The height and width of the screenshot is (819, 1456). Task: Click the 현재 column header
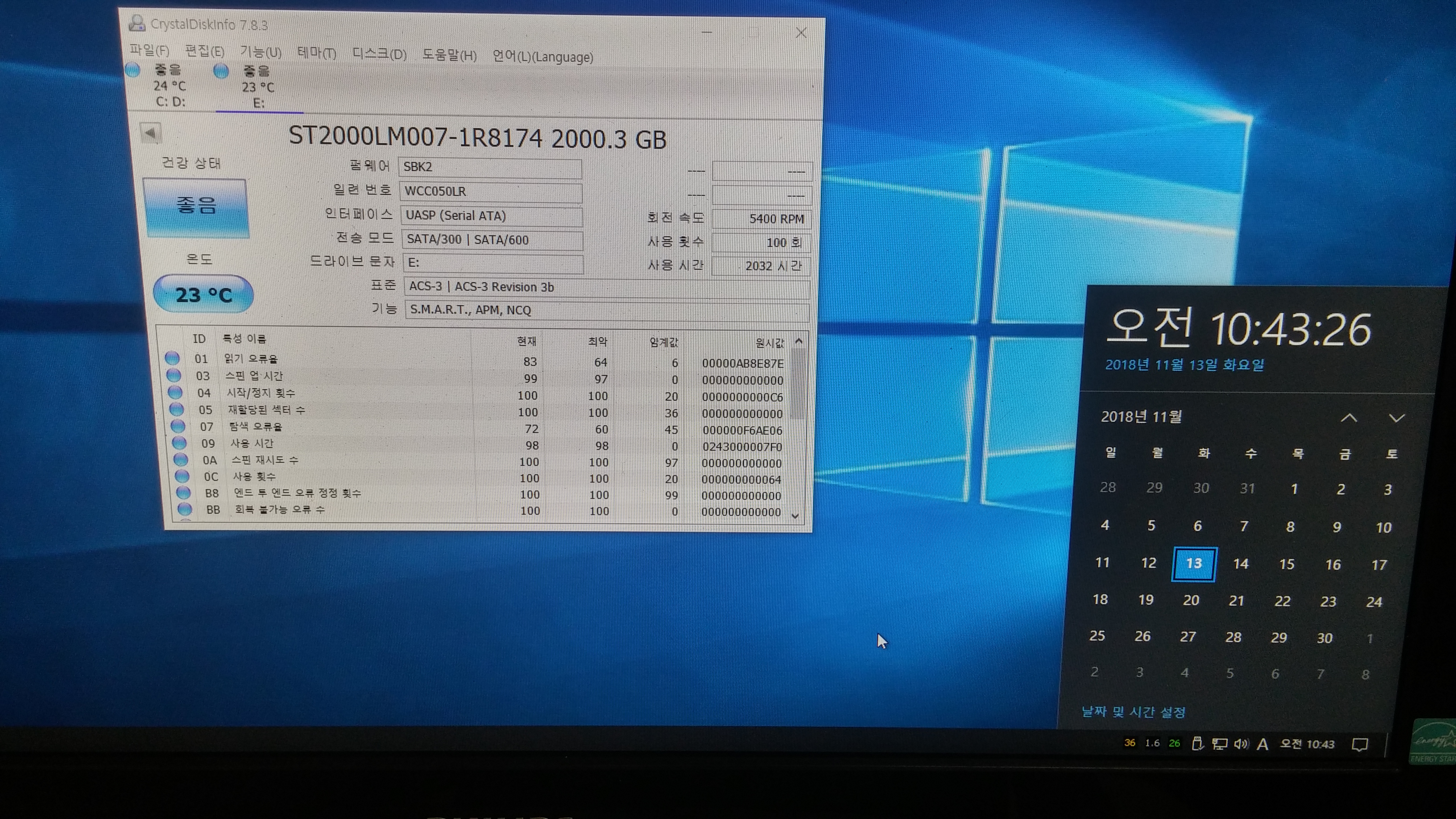point(527,341)
